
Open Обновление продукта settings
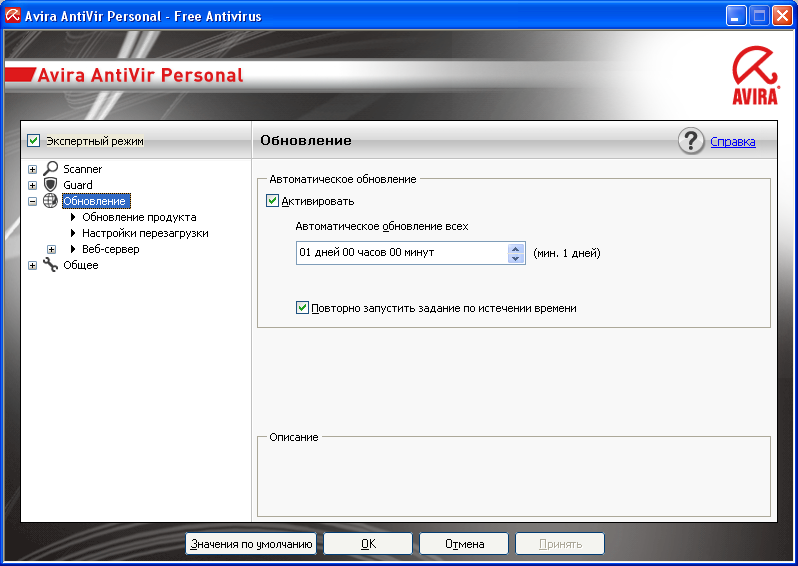[139, 217]
